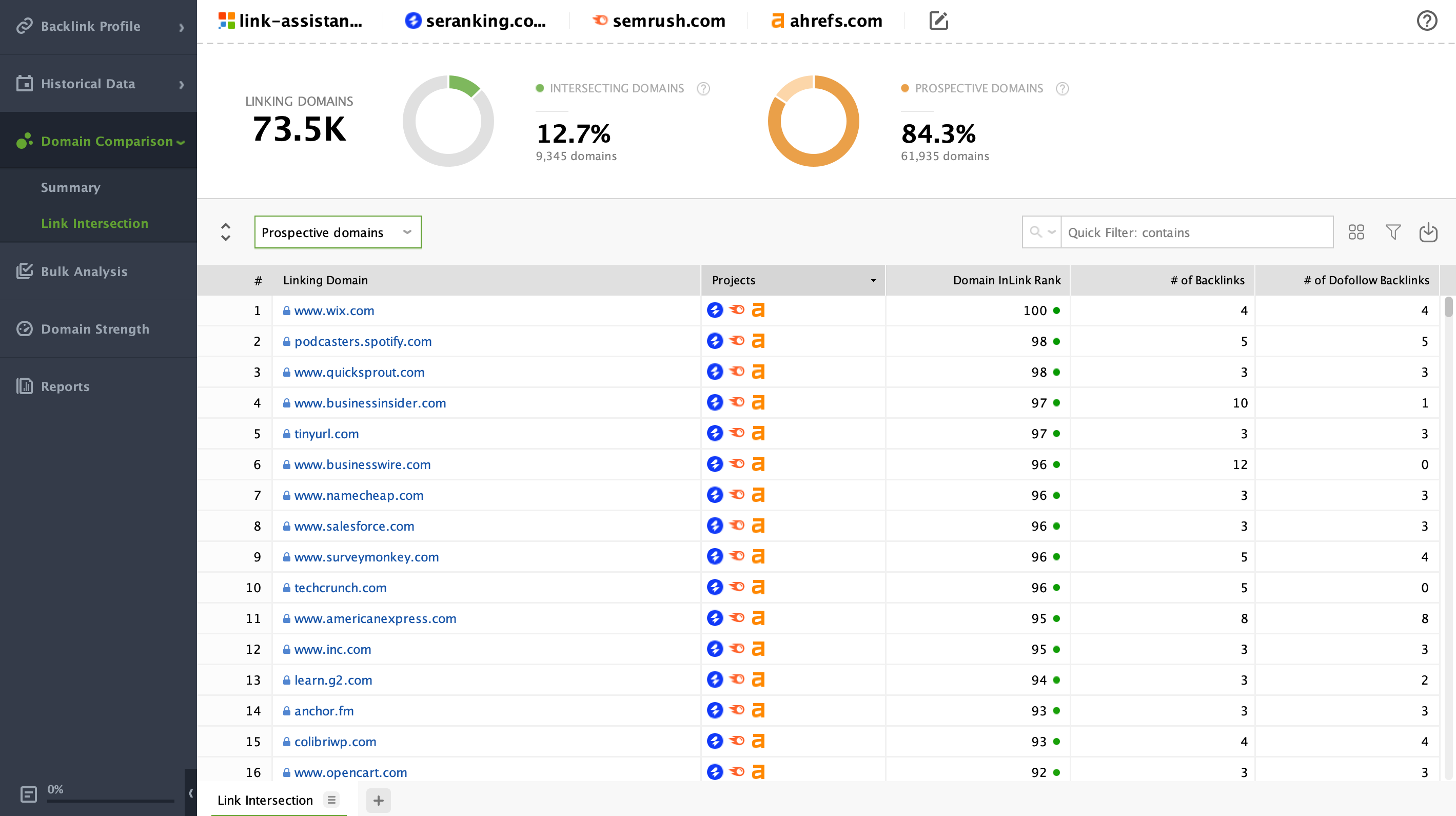Click the green segment of intersecting donut
The width and height of the screenshot is (1456, 816).
pyautogui.click(x=463, y=85)
